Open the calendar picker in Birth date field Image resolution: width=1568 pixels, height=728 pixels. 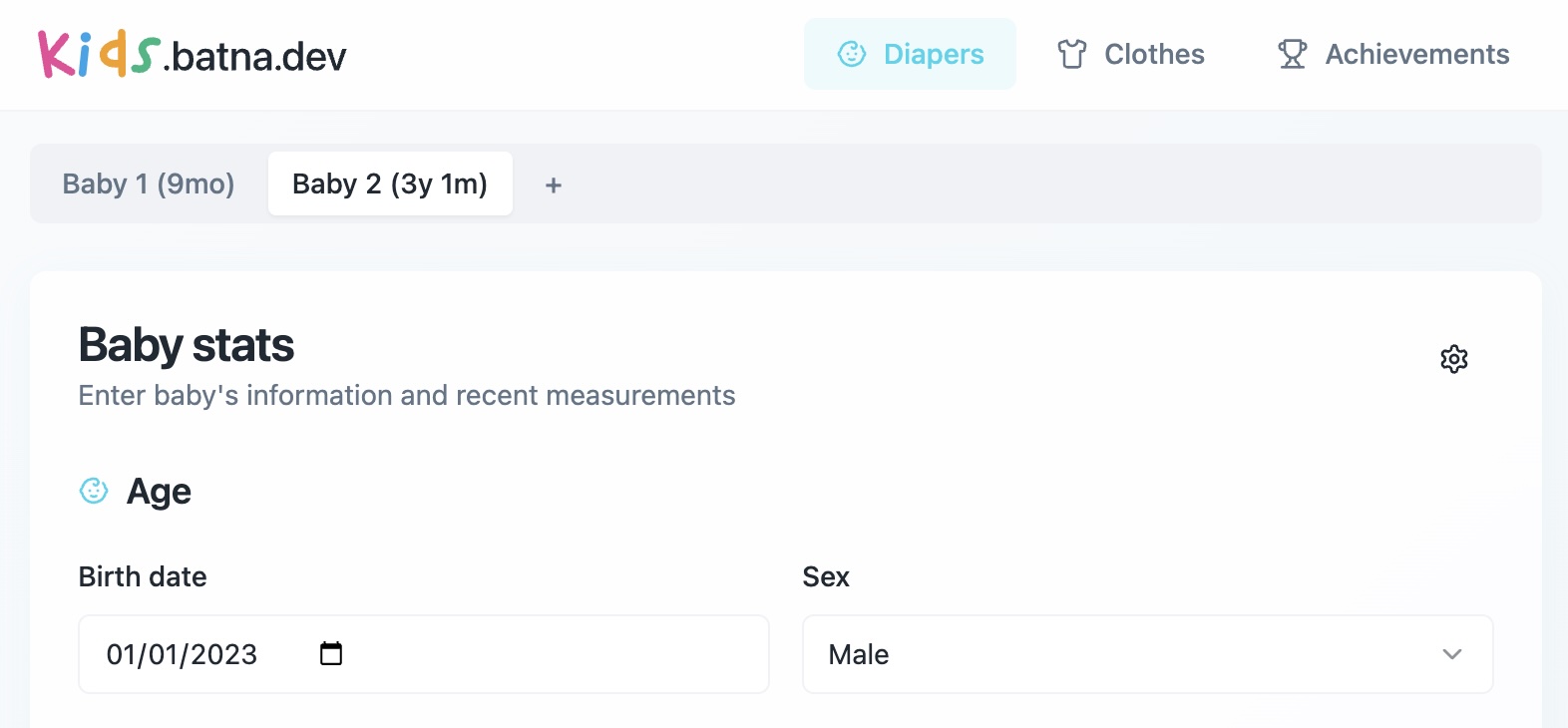331,653
